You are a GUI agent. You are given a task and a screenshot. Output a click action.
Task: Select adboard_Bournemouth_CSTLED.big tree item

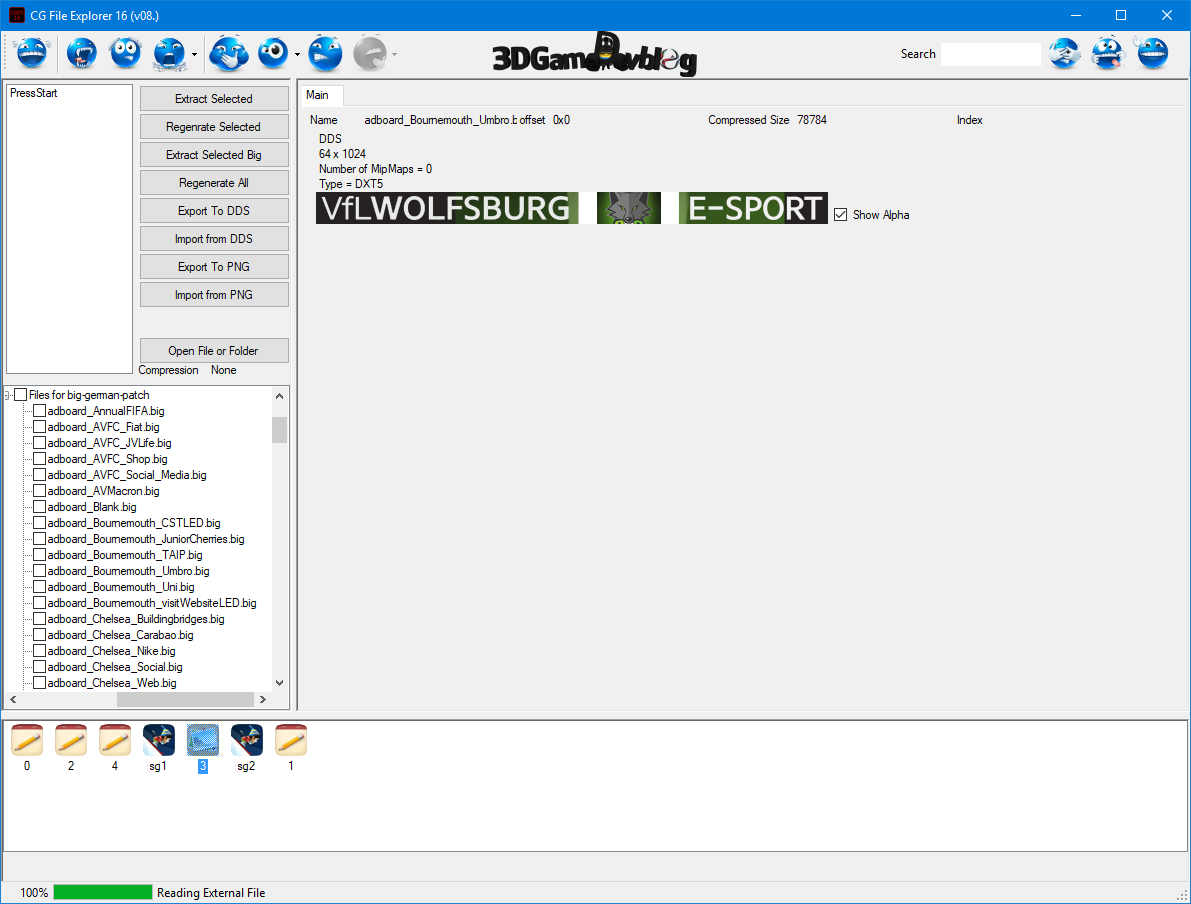[134, 523]
